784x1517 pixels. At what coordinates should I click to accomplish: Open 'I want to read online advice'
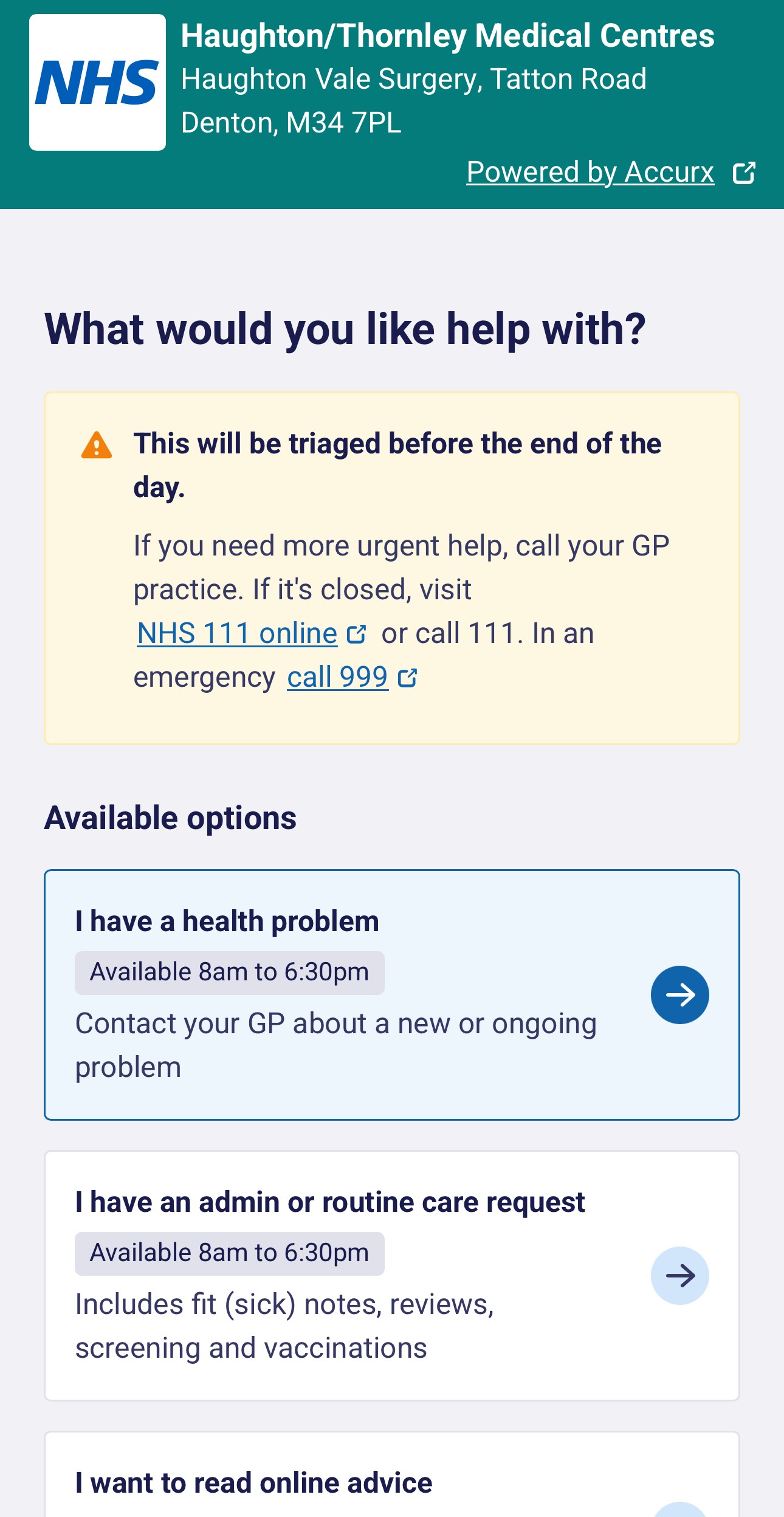[x=254, y=1483]
